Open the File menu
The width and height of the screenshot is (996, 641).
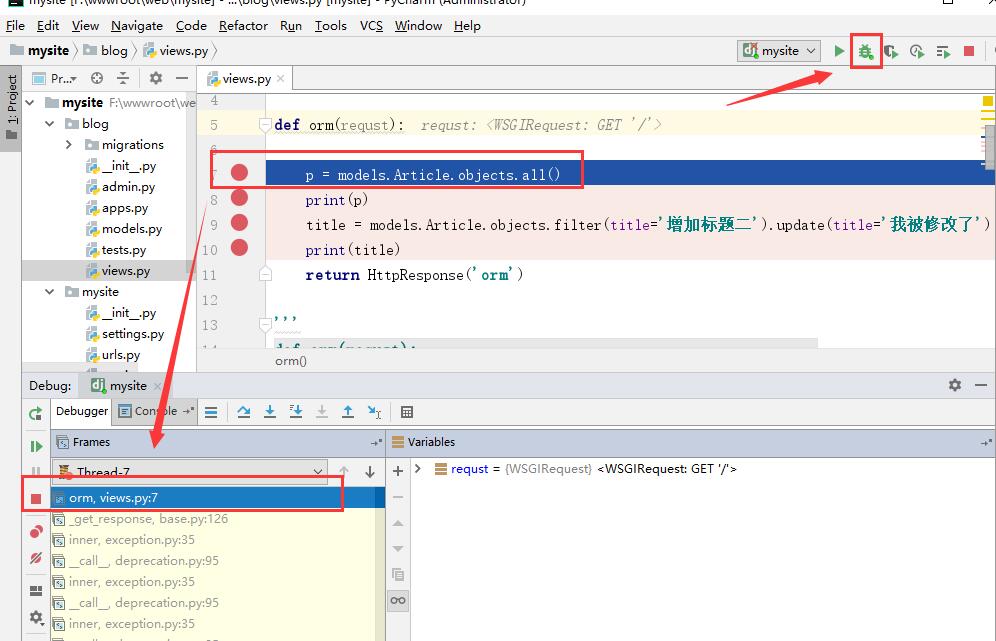coord(15,25)
